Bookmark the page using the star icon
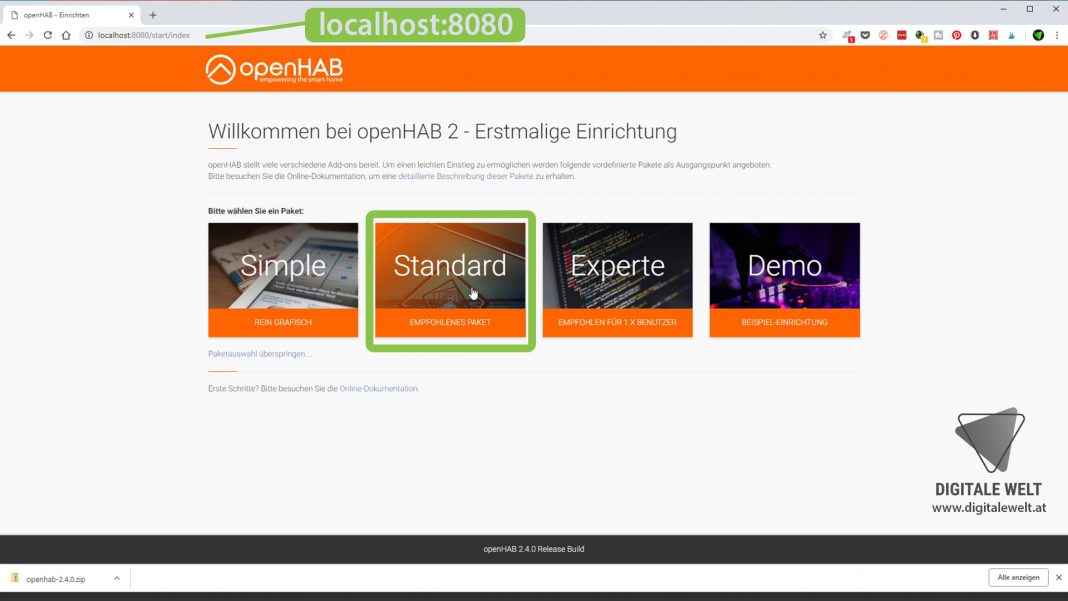 point(822,34)
